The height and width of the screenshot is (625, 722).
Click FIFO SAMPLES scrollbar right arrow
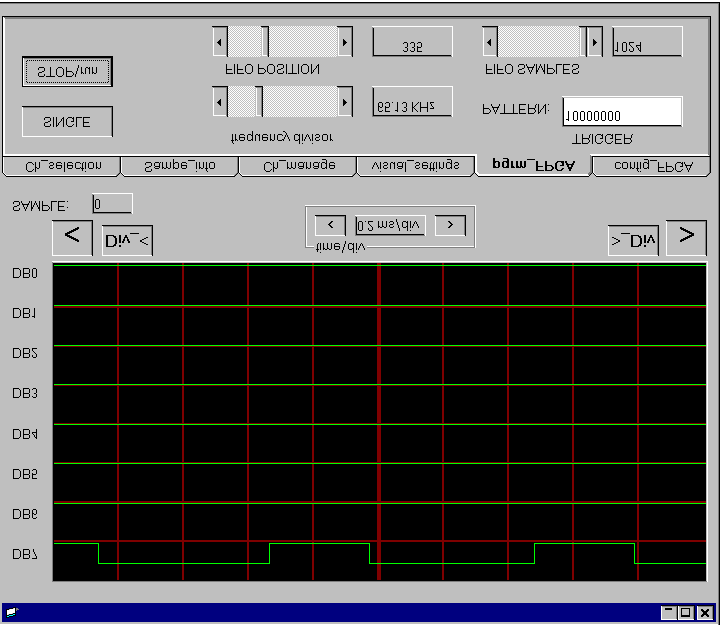[594, 42]
